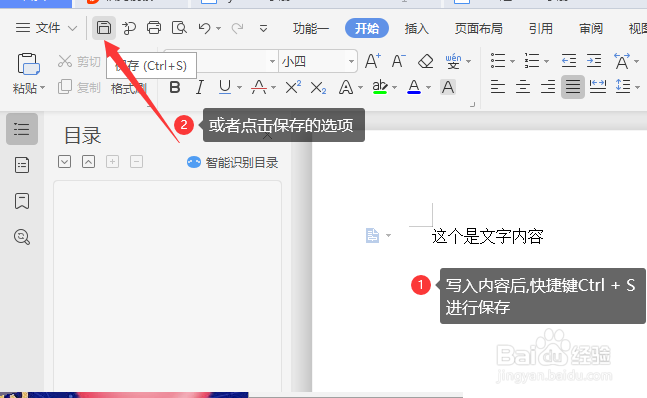Screen dimensions: 647x398
Task: Click the Cut (剪切) button
Action: click(x=79, y=61)
